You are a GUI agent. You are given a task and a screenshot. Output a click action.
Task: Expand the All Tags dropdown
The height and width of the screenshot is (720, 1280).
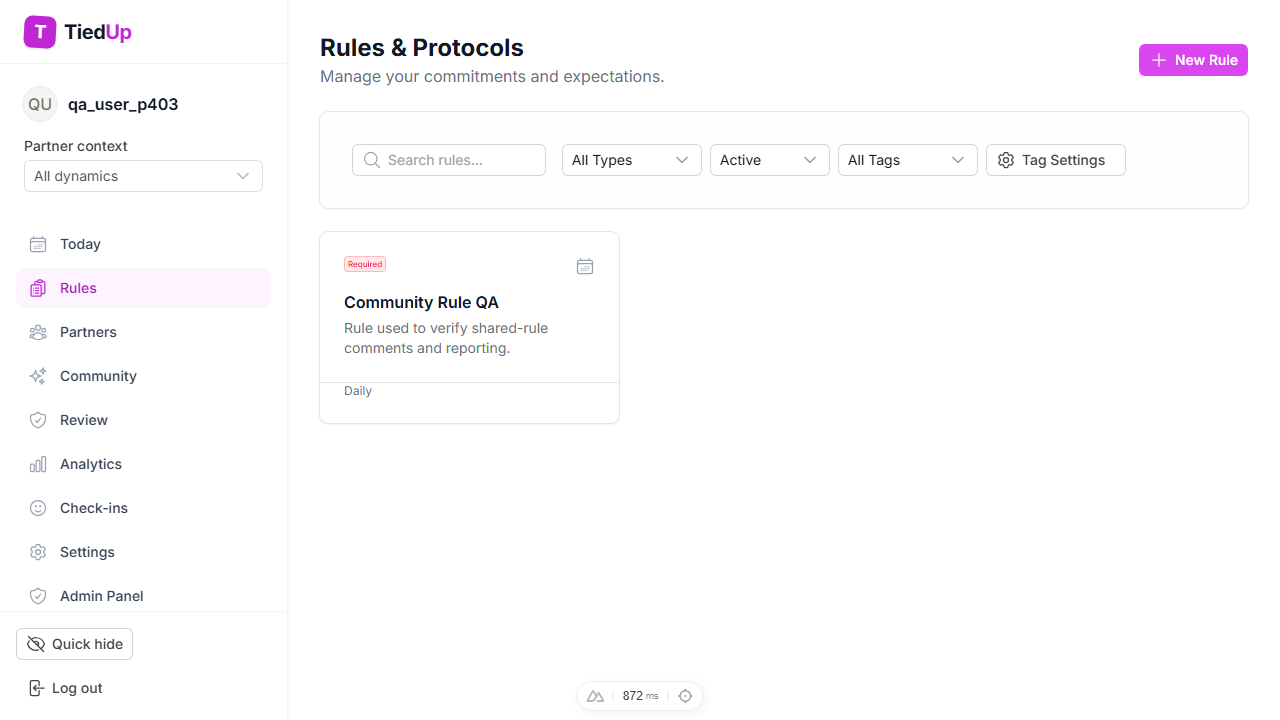(x=907, y=160)
